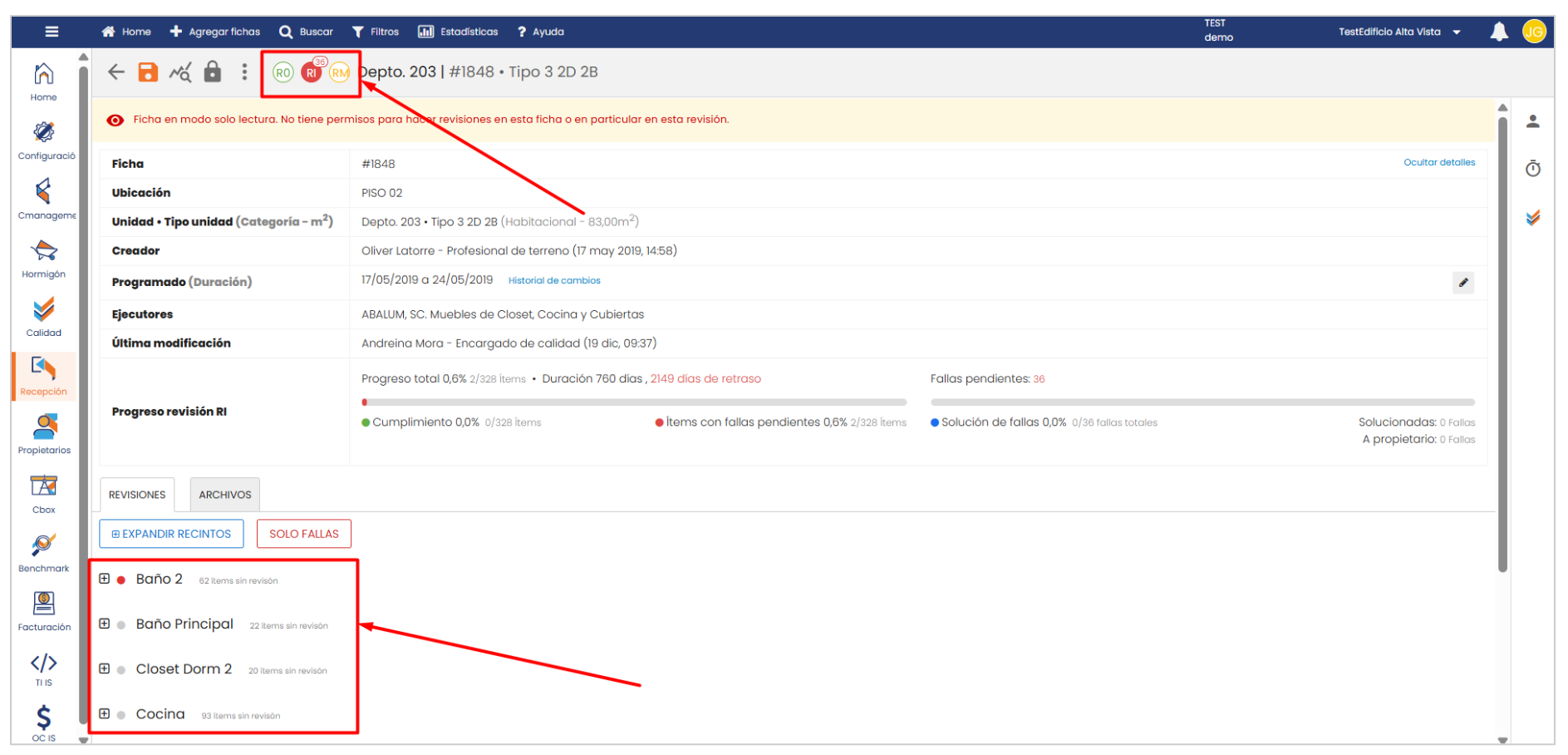Viewport: 1568px width, 755px height.
Task: Open the Hormigón module in sidebar
Action: (44, 259)
